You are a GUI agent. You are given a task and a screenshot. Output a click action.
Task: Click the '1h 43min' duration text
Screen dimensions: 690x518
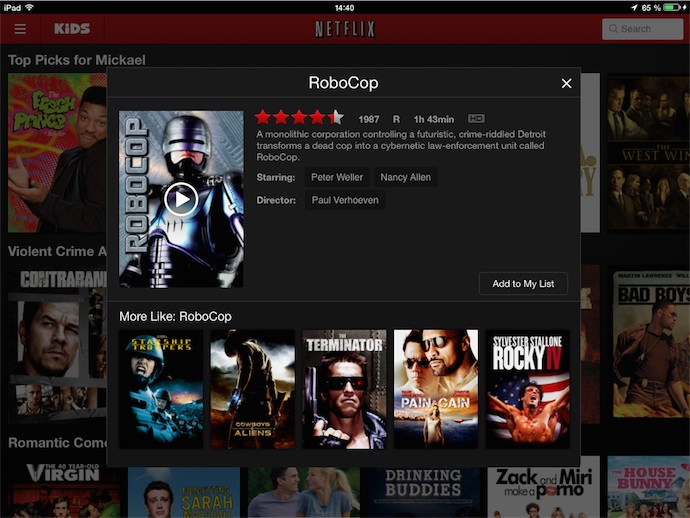433,119
